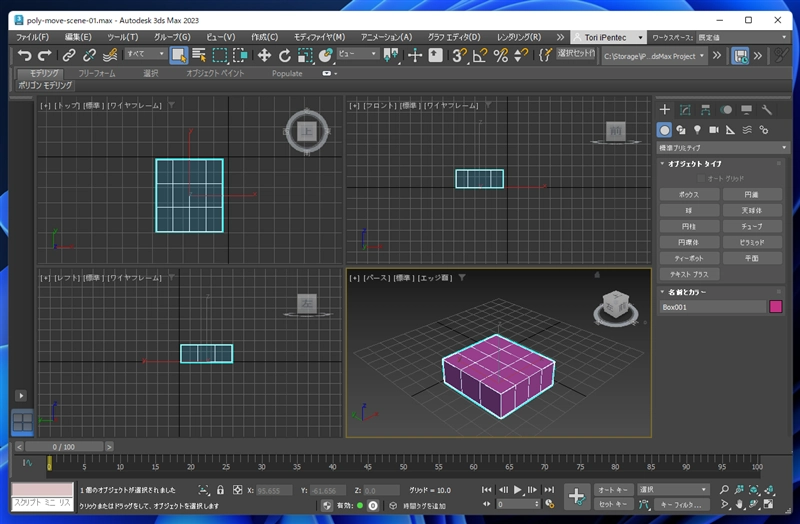Switch to Populate ribbon tab
The width and height of the screenshot is (800, 524).
[287, 73]
